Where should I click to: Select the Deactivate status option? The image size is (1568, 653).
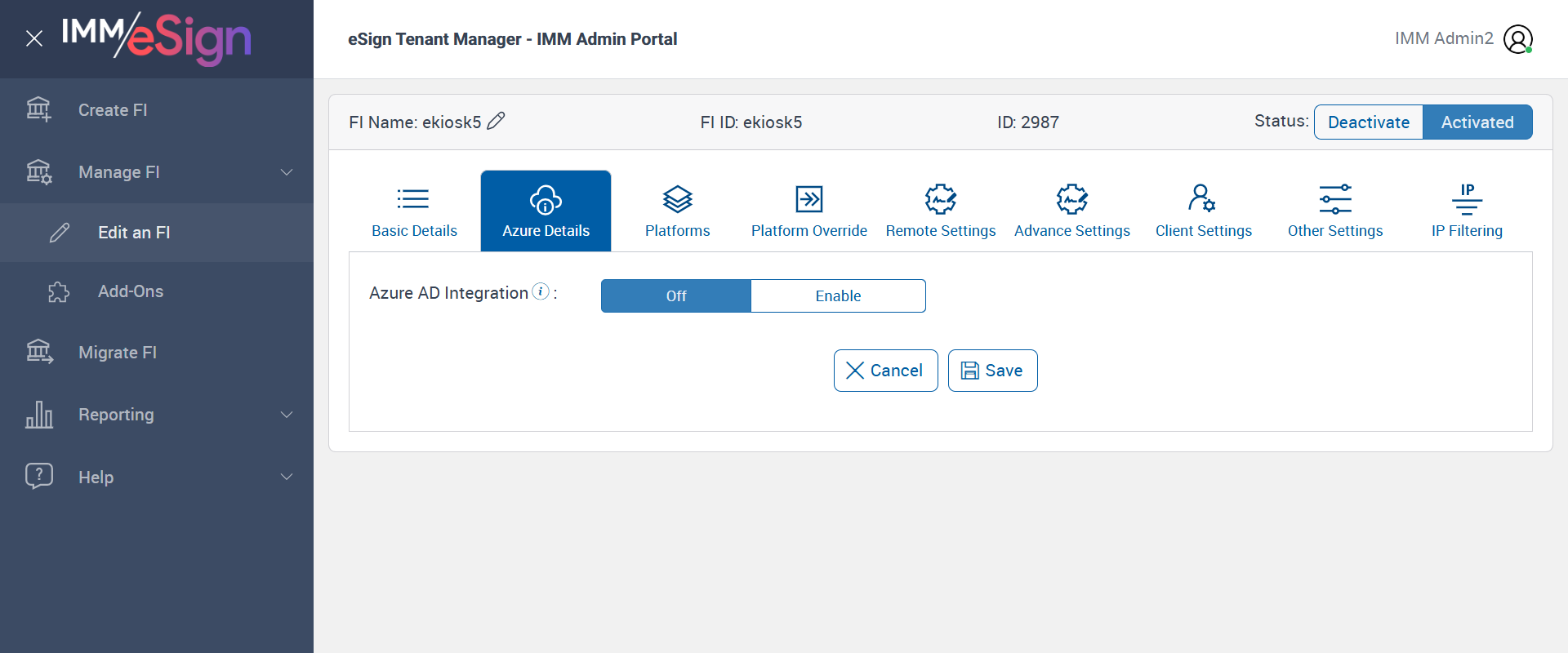click(x=1369, y=122)
